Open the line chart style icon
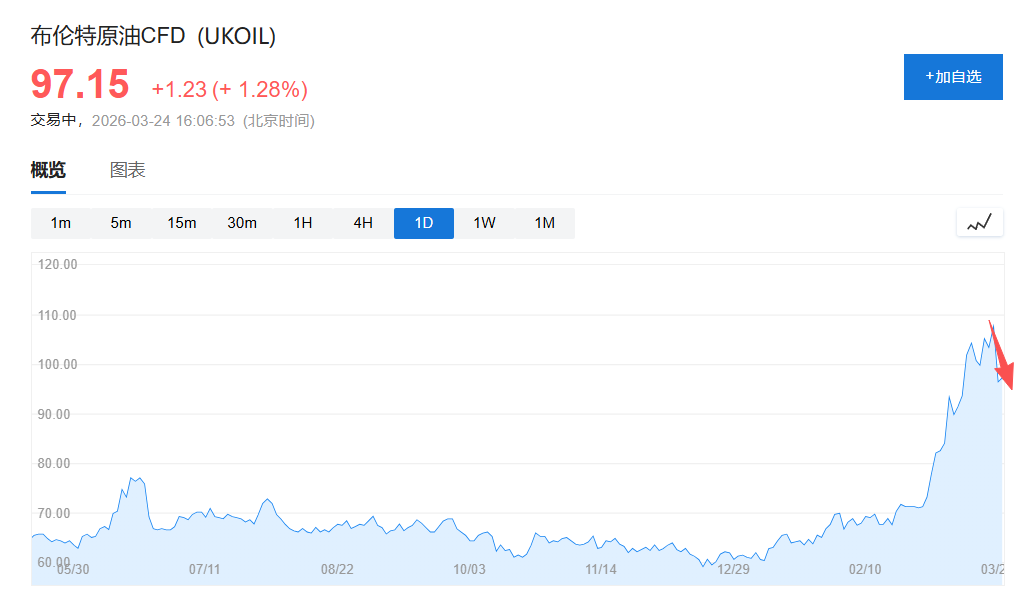This screenshot has height=598, width=1022. click(x=979, y=223)
